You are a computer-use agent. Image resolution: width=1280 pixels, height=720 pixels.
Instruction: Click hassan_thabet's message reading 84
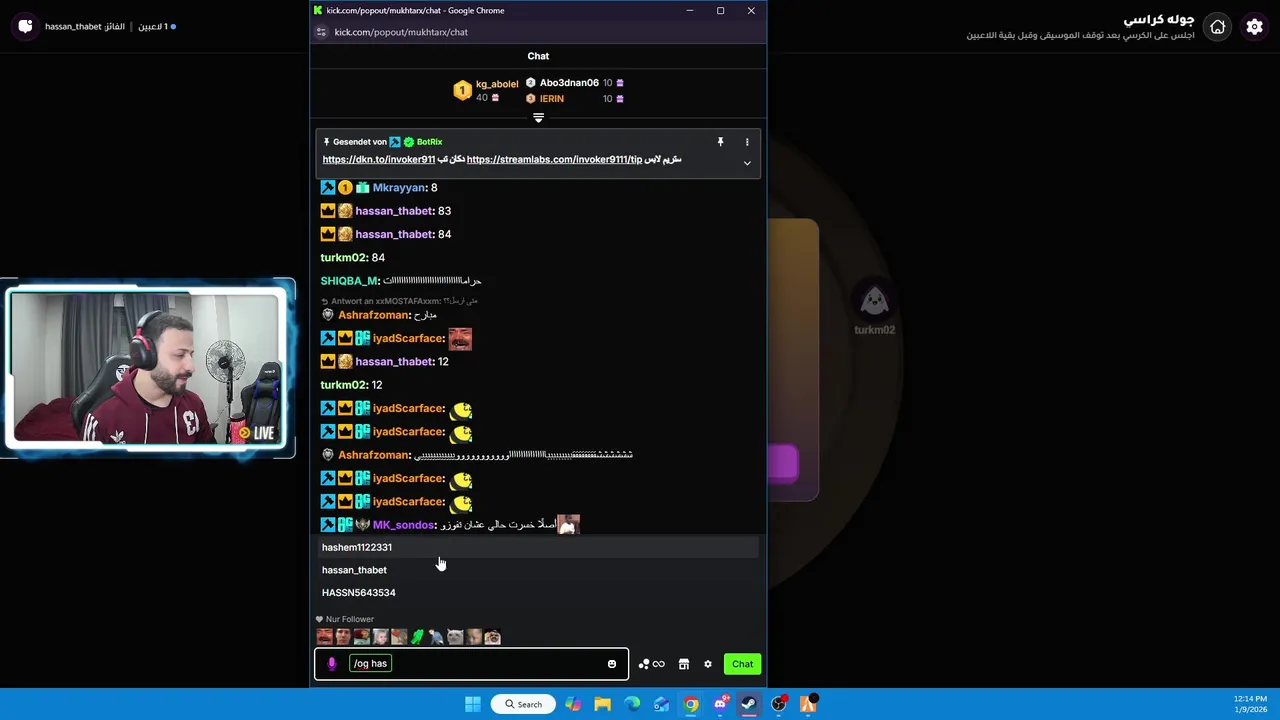coord(444,234)
